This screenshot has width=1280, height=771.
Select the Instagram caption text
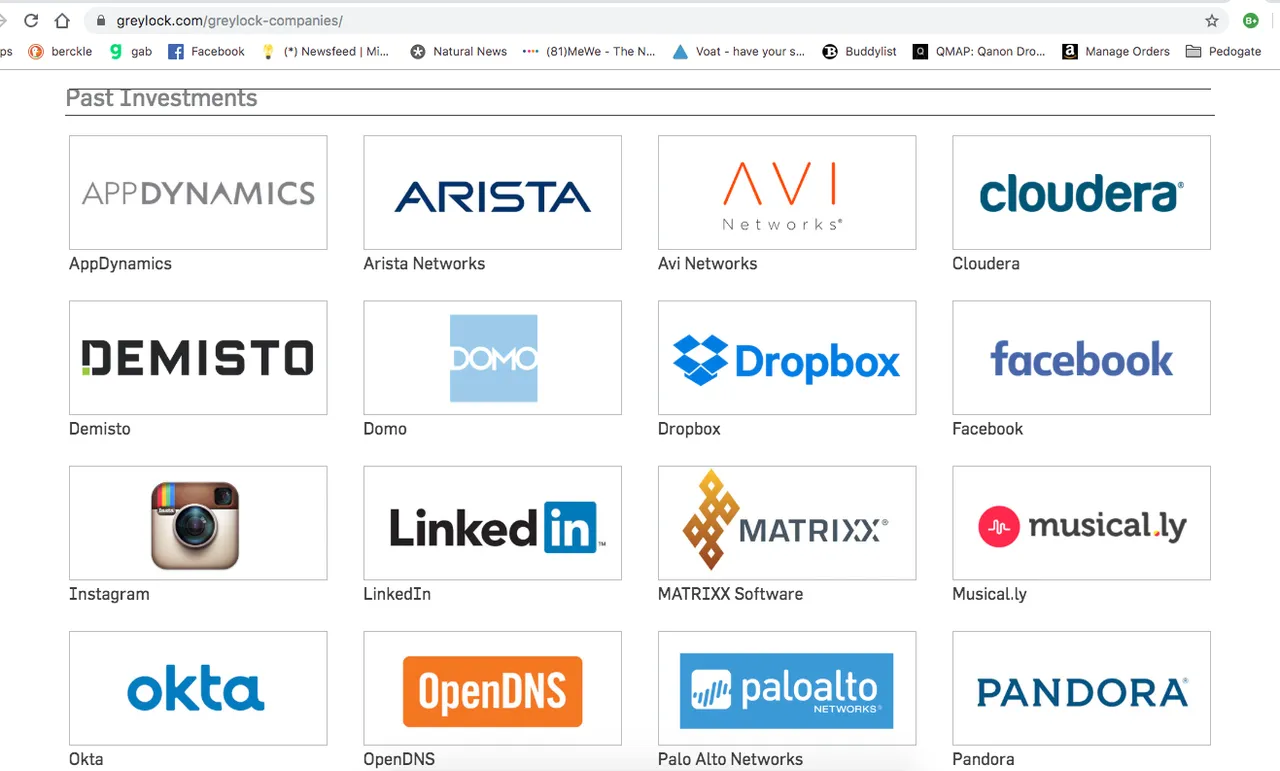click(x=109, y=594)
